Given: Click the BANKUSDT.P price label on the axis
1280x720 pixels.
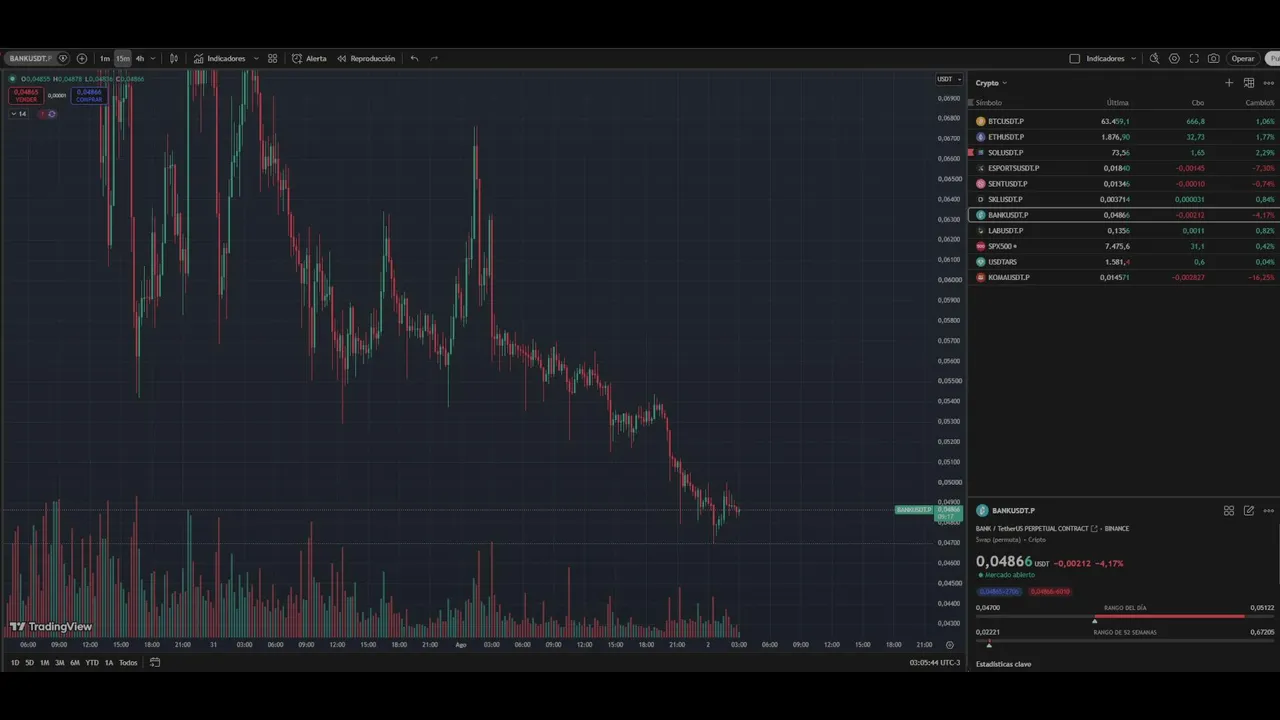Looking at the screenshot, I should (914, 510).
